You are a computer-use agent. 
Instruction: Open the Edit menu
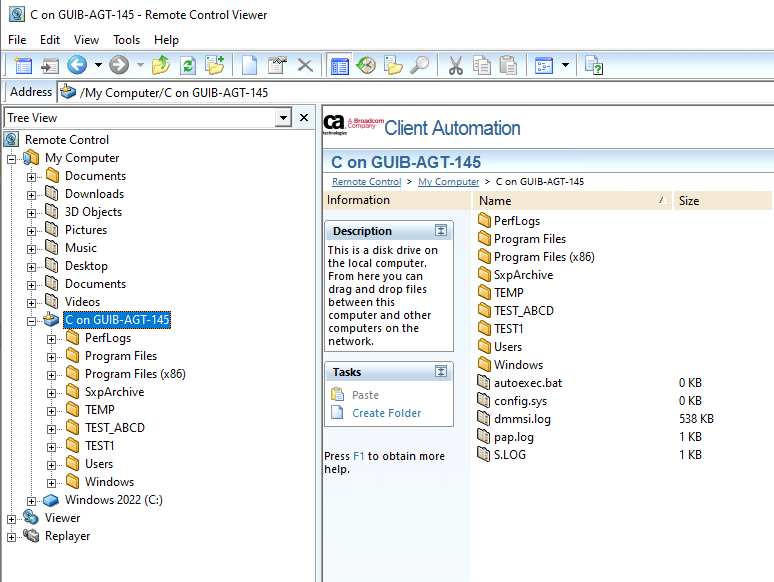tap(50, 40)
